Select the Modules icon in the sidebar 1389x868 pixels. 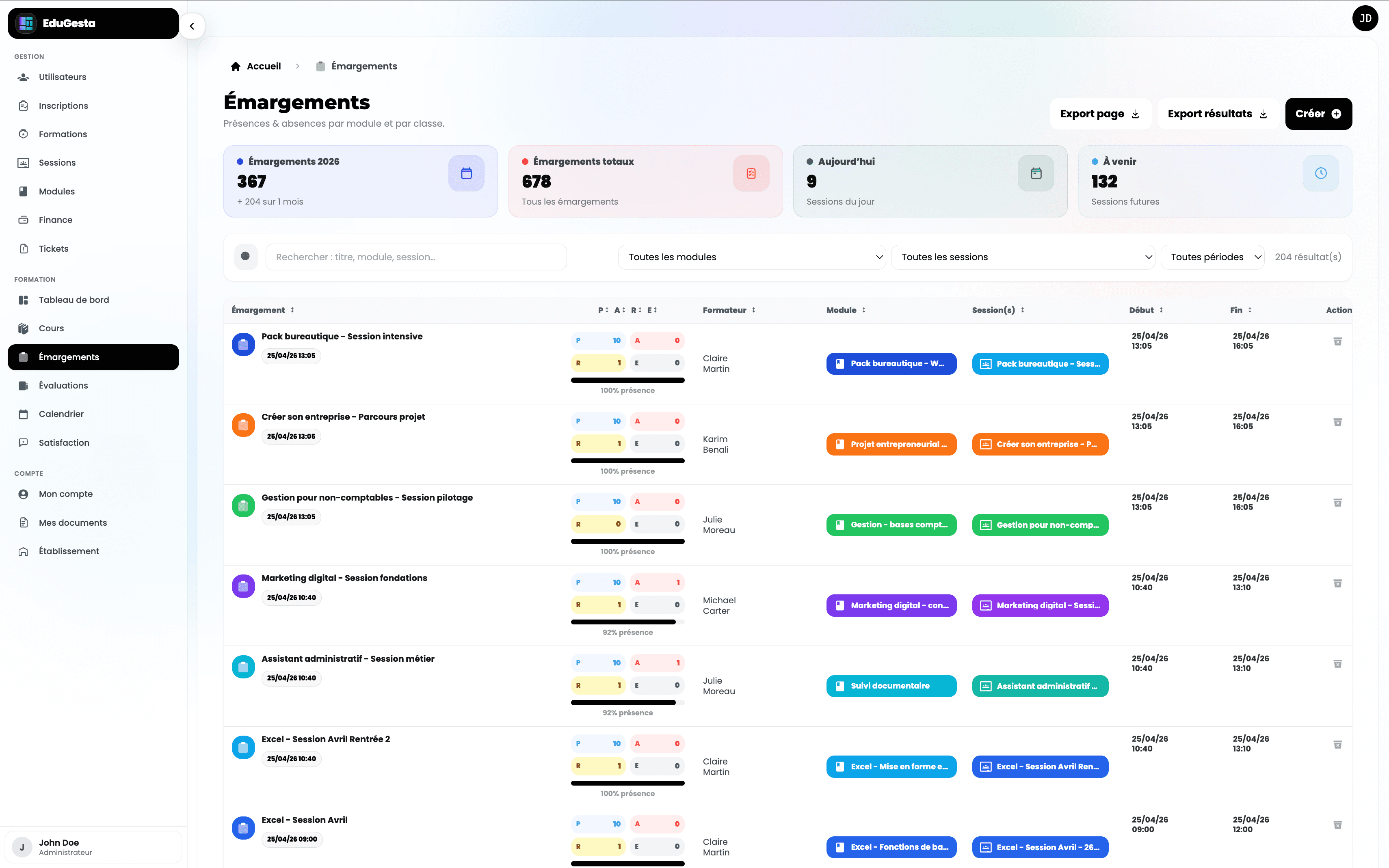coord(23,191)
